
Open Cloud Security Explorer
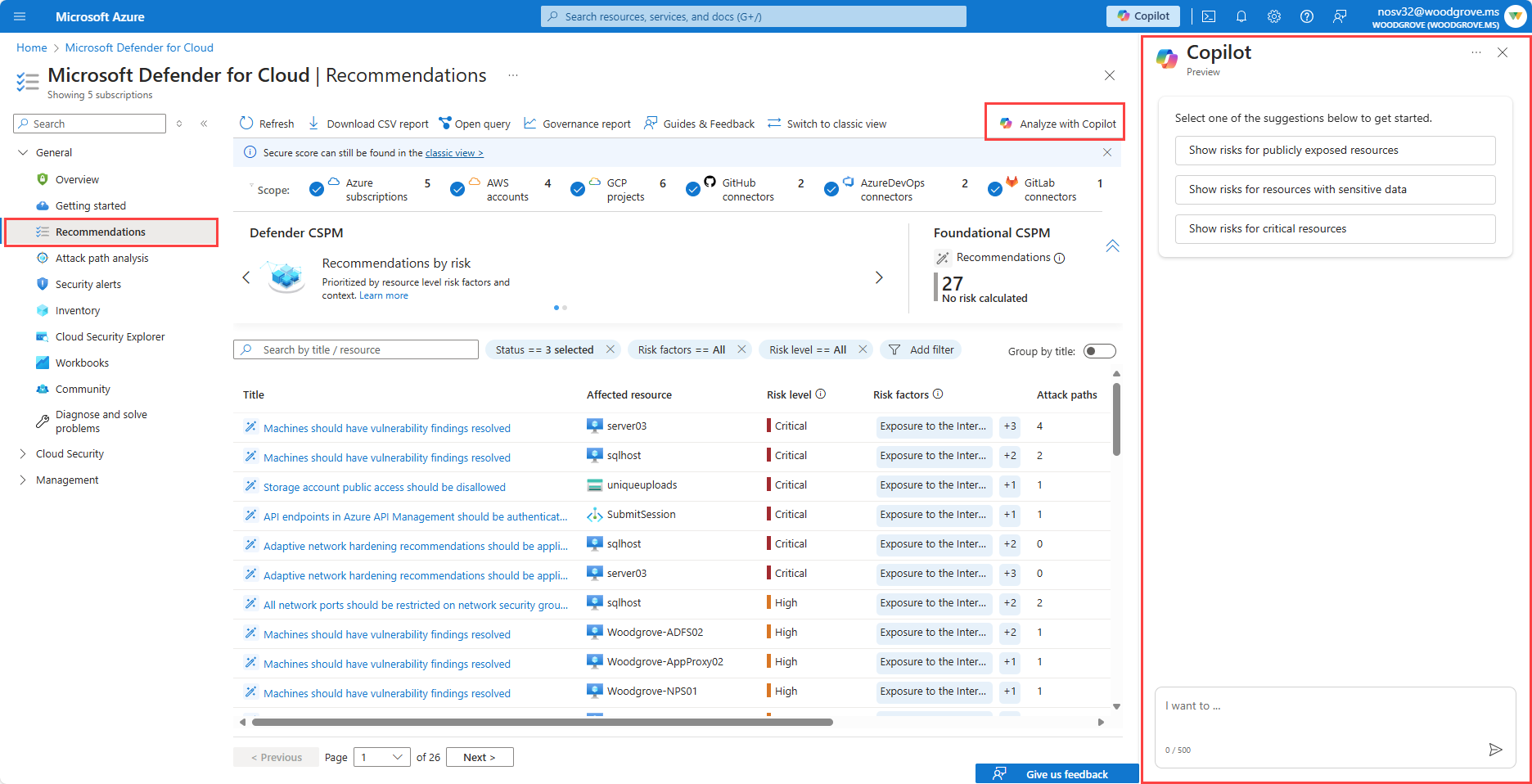click(110, 336)
